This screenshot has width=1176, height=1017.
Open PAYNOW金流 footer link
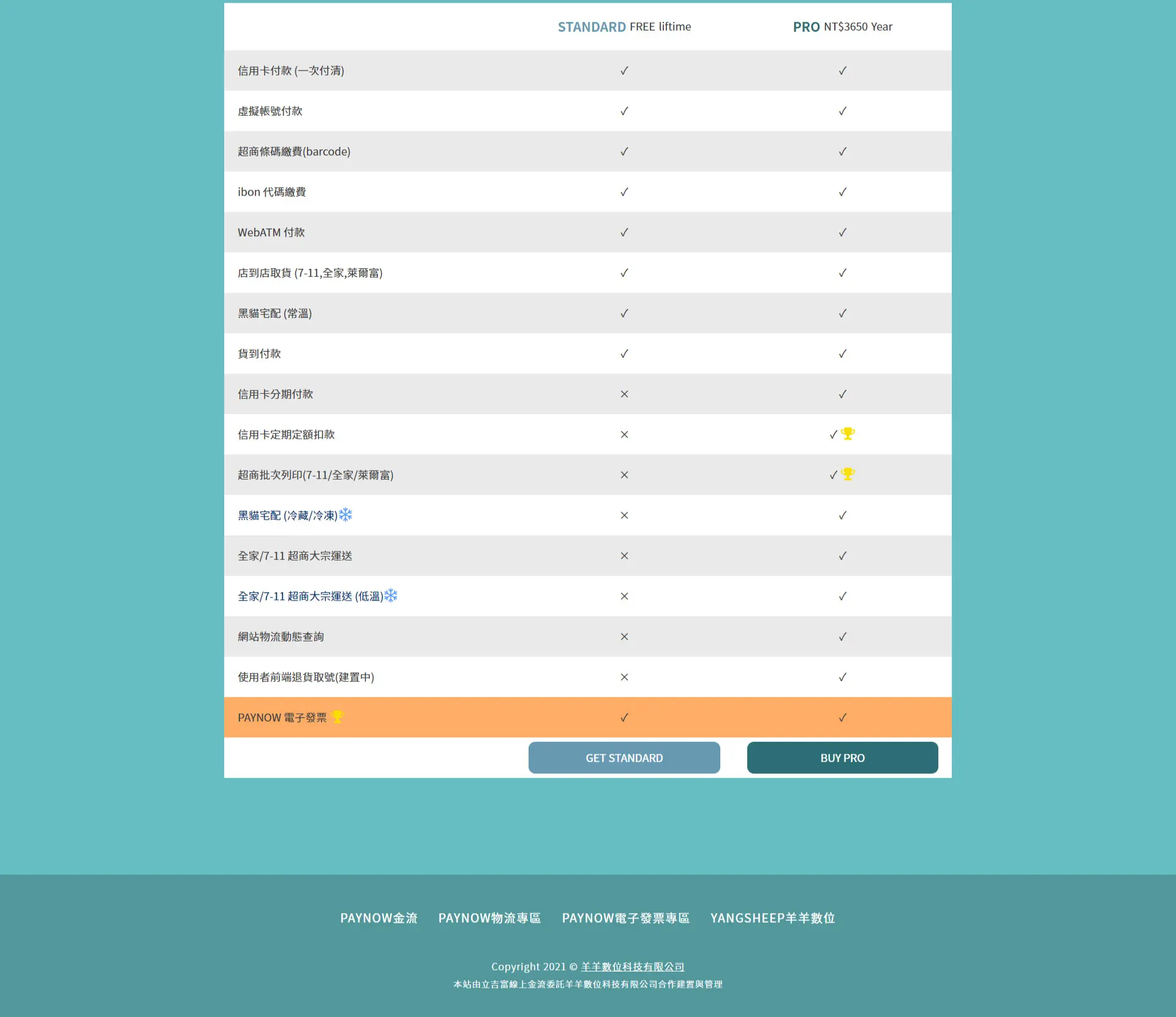(379, 918)
